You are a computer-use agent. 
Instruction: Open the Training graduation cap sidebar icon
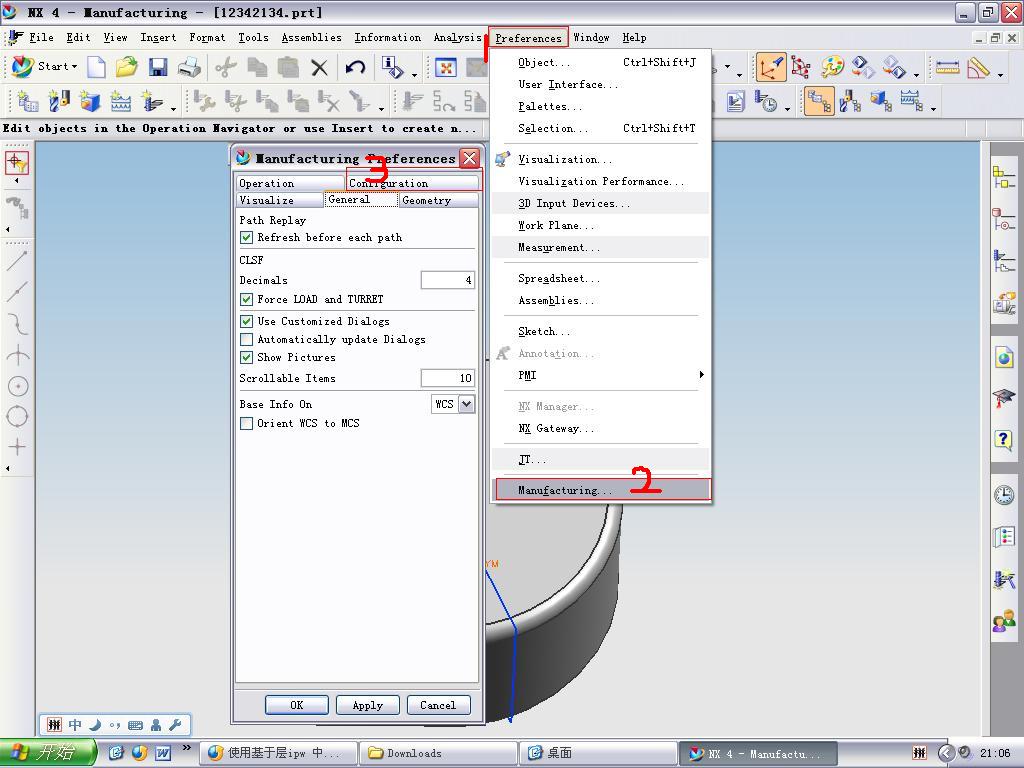(1004, 398)
